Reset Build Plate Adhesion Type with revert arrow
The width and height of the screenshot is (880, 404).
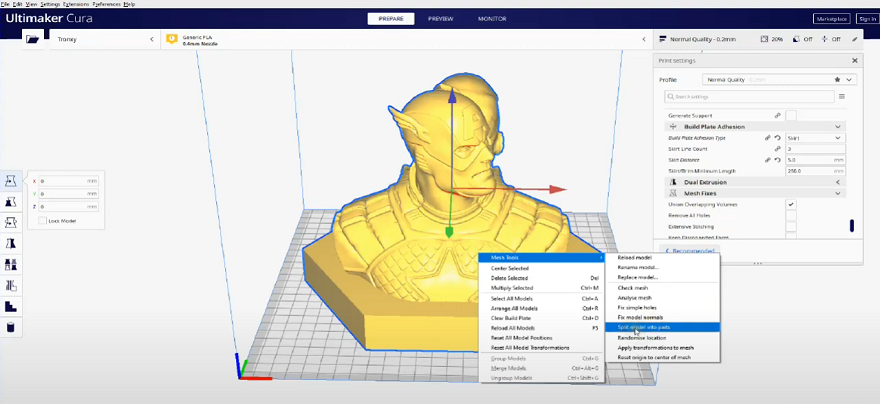777,137
